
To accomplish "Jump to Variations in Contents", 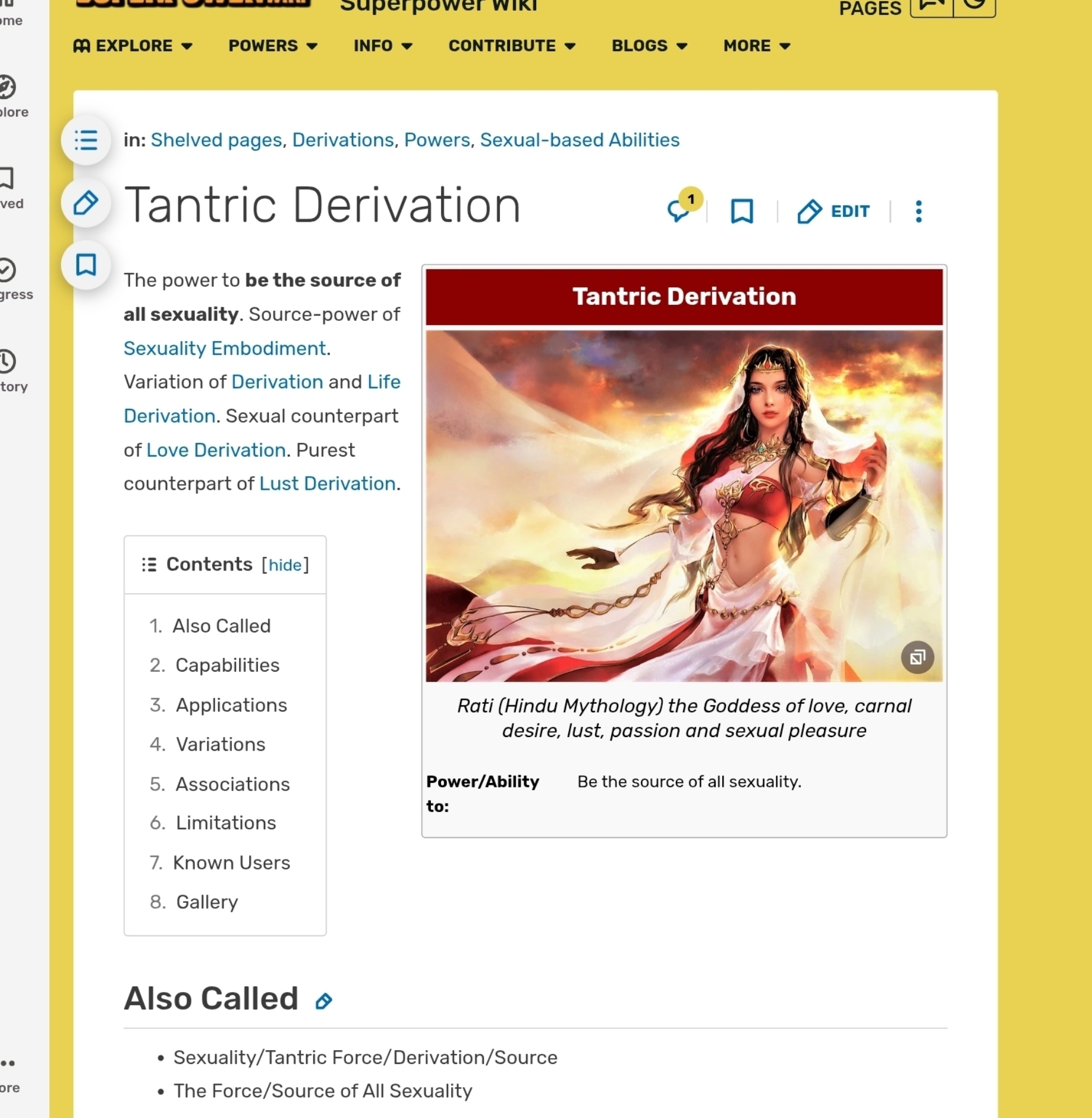I will click(x=221, y=744).
